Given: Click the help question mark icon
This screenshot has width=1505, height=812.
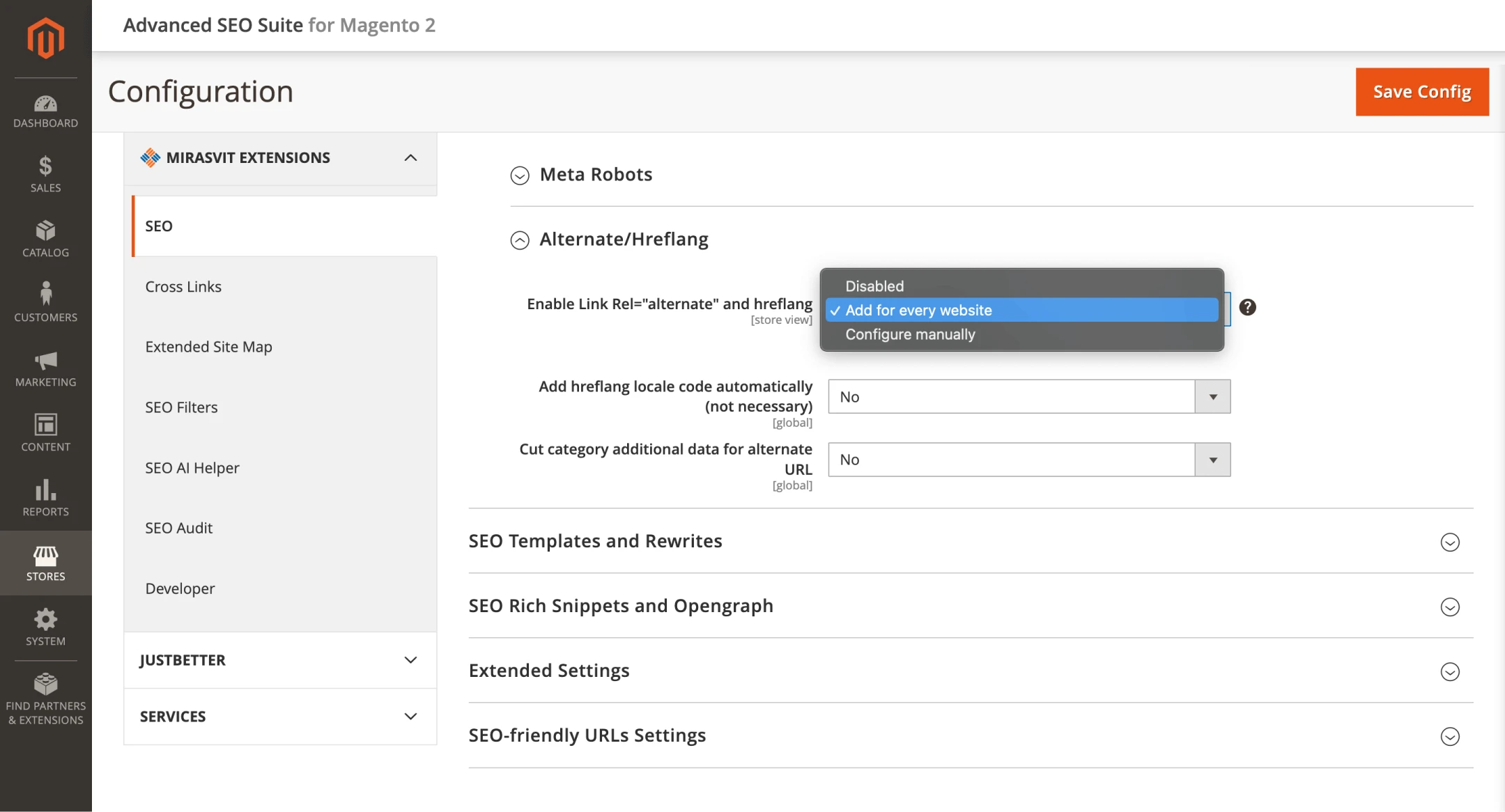Looking at the screenshot, I should coord(1247,307).
